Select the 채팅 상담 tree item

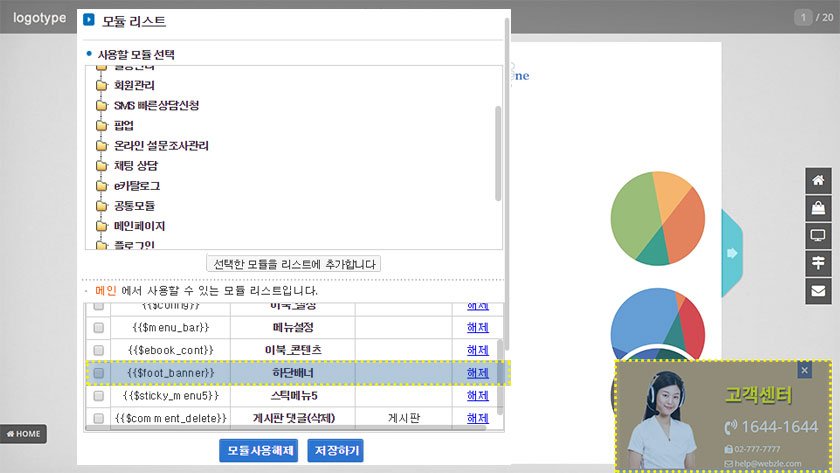136,165
